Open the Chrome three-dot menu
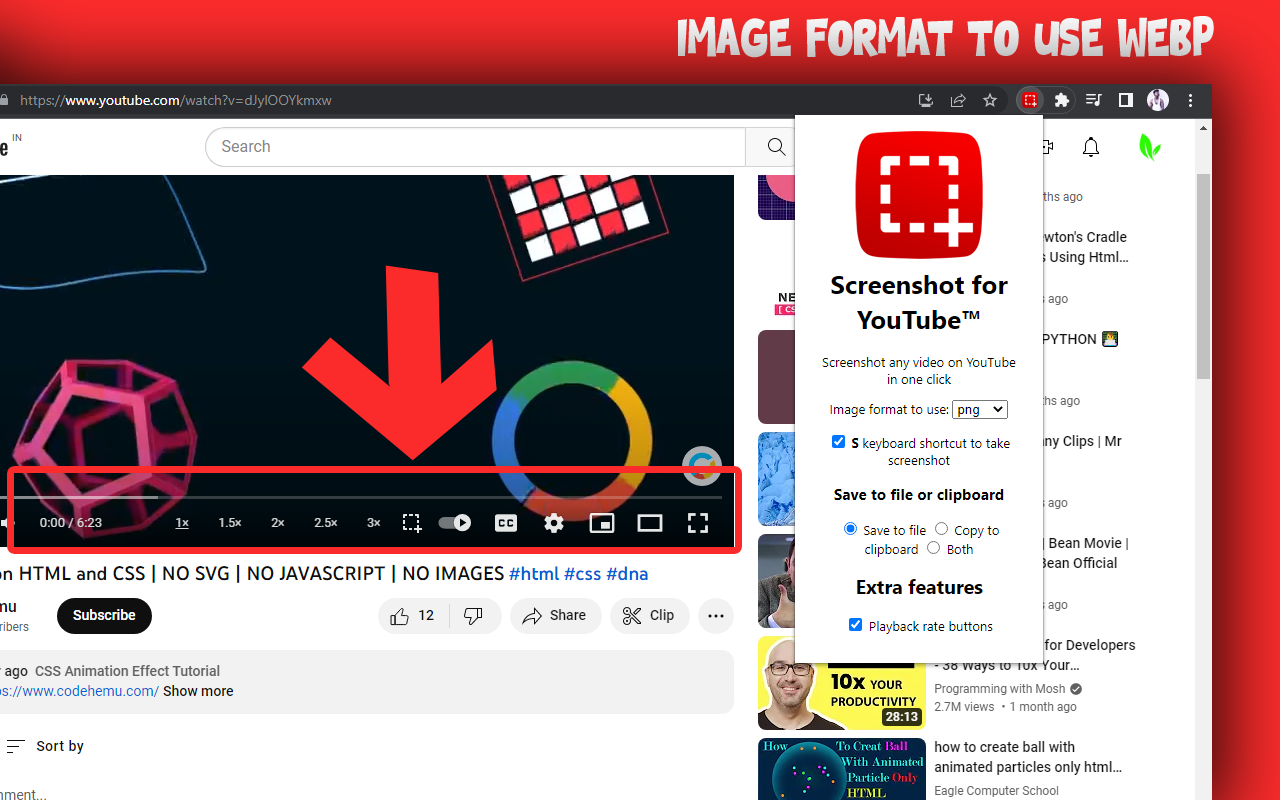Screen dimensions: 1280x800 coord(1190,100)
